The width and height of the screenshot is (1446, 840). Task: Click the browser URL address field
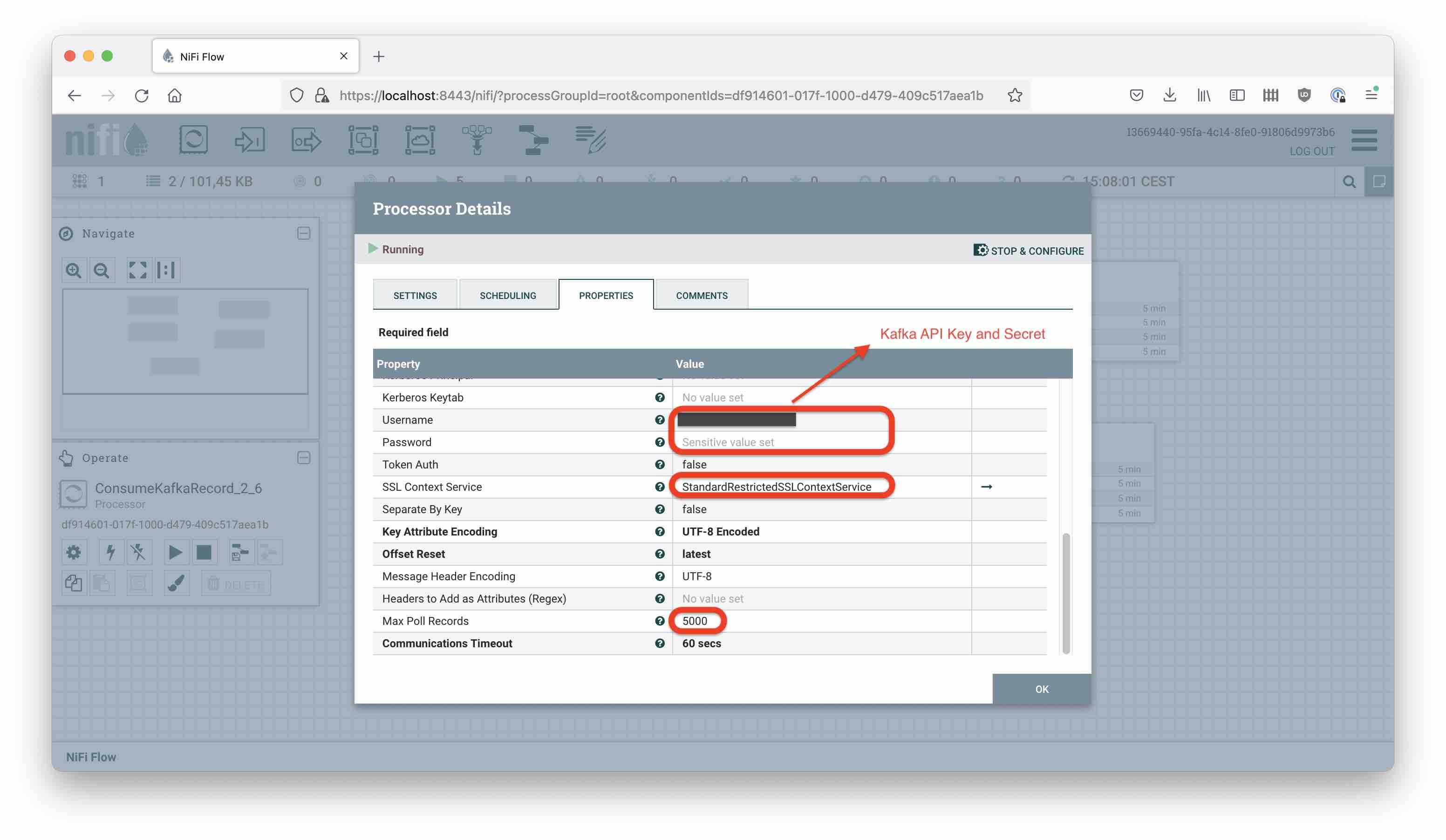tap(660, 95)
